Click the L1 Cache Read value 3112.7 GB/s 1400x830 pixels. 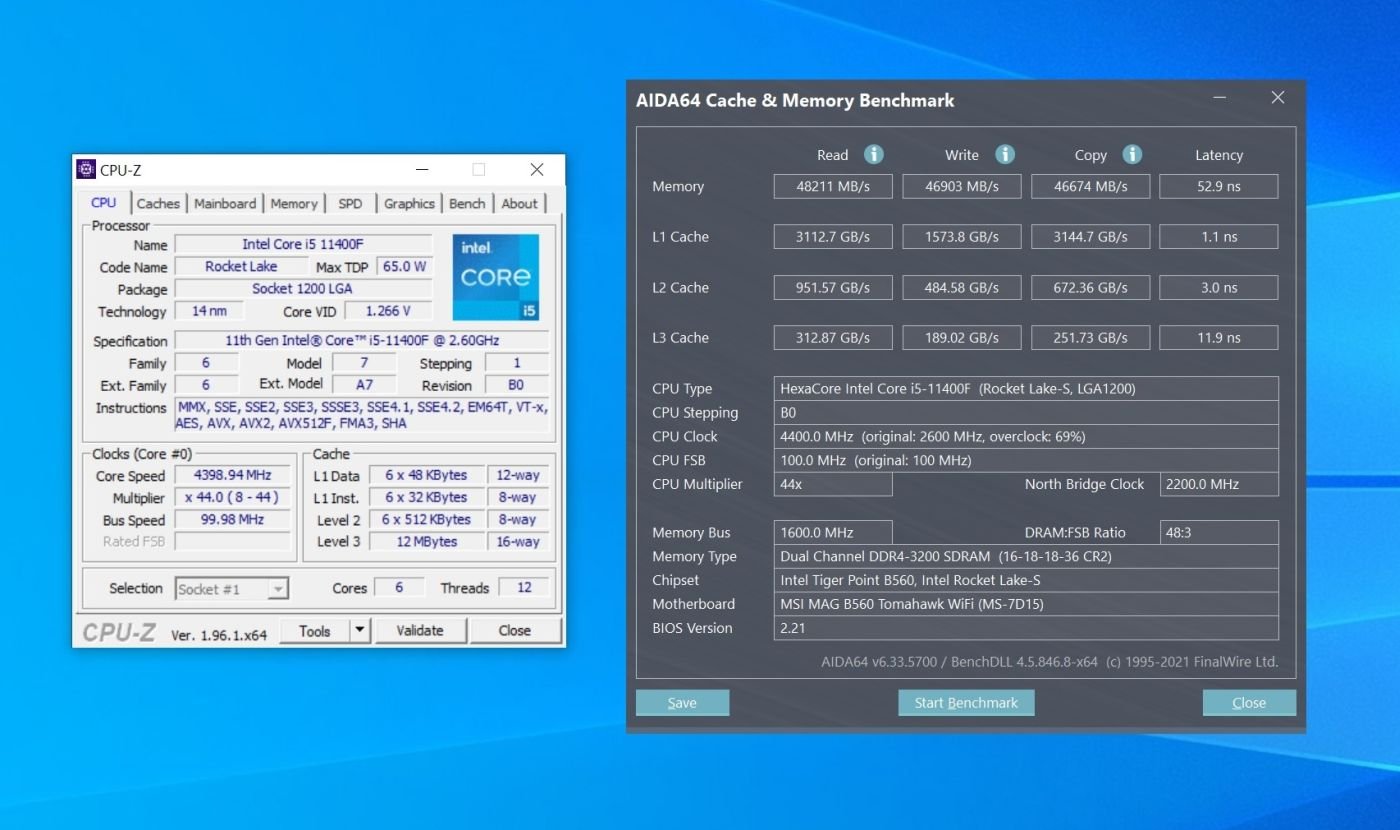click(833, 237)
